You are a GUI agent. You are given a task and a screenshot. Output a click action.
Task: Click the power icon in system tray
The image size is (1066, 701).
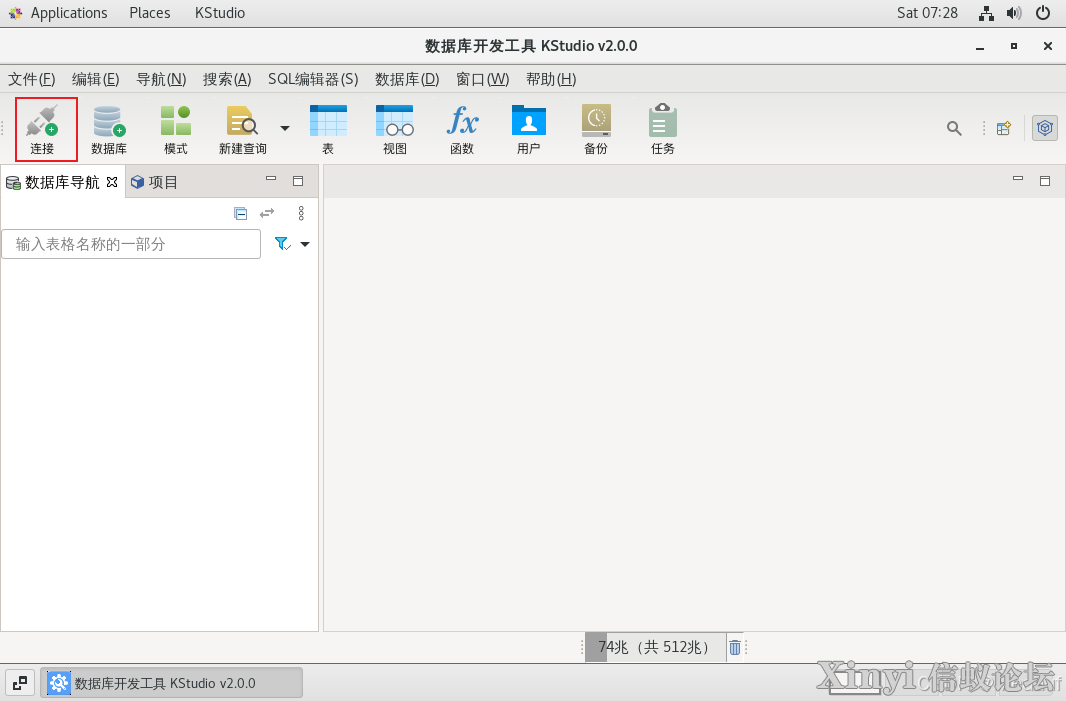pos(1043,13)
